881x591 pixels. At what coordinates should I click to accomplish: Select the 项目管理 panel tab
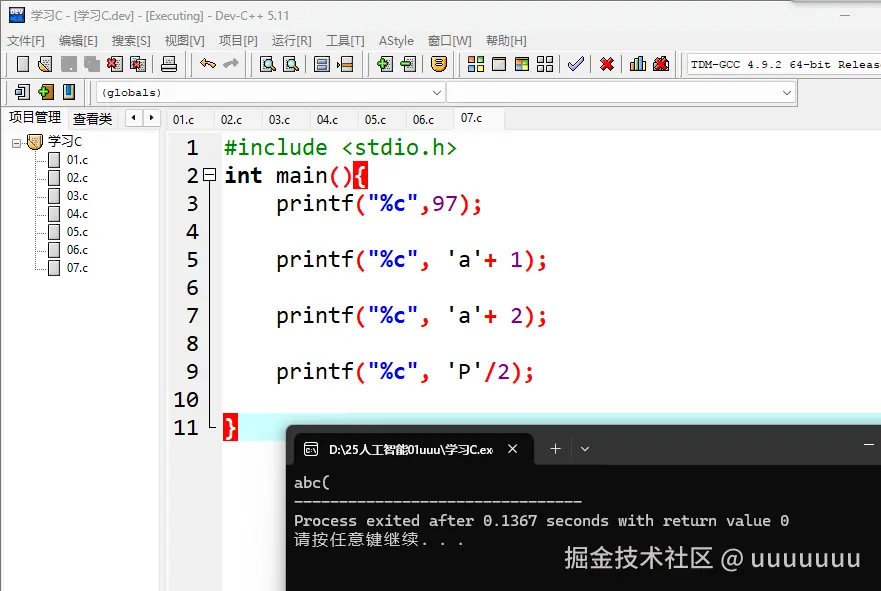point(35,117)
